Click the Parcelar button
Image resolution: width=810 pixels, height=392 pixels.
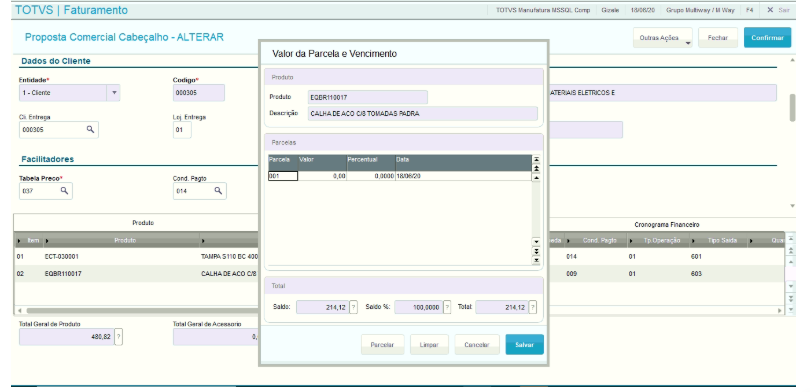[x=382, y=344]
